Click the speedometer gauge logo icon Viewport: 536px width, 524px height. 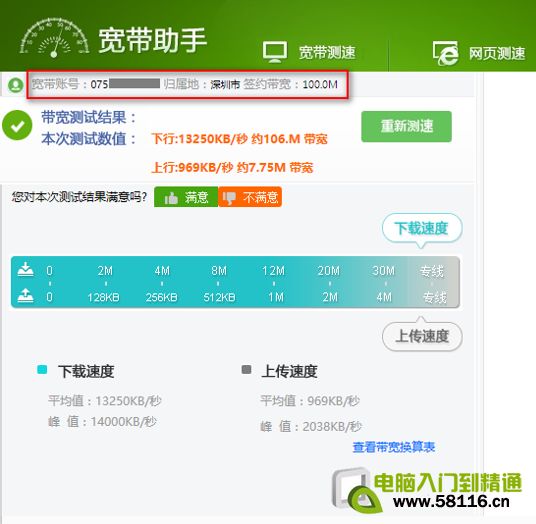pos(54,38)
